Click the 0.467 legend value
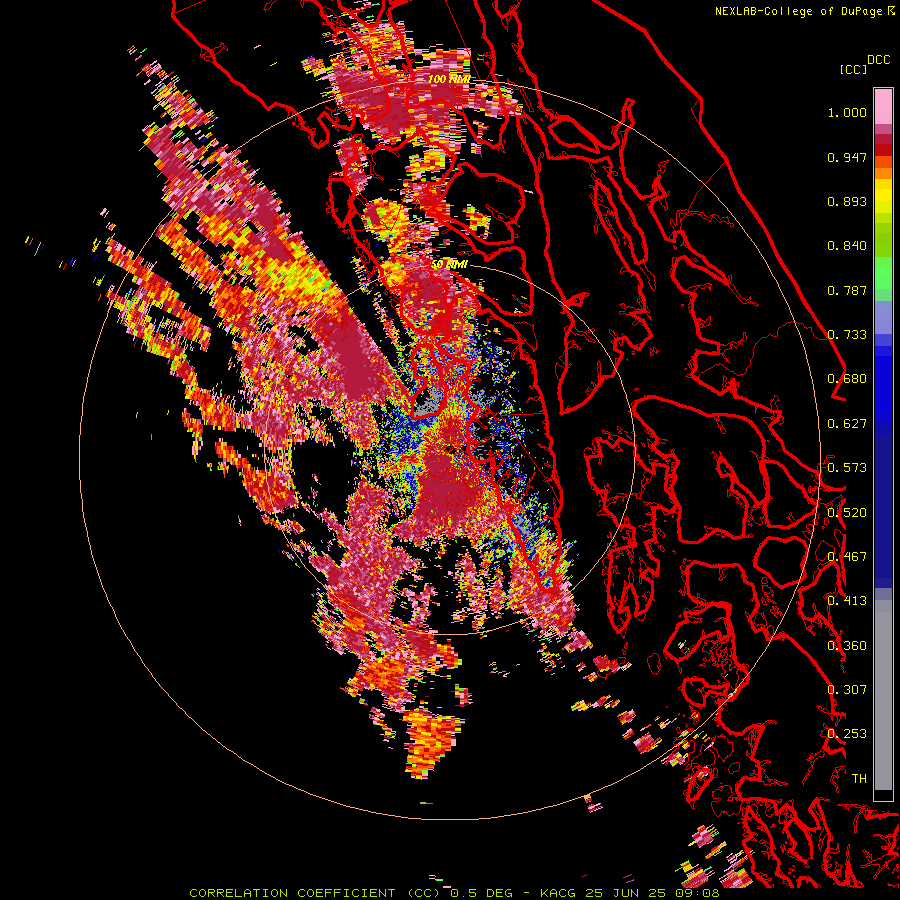 point(847,557)
